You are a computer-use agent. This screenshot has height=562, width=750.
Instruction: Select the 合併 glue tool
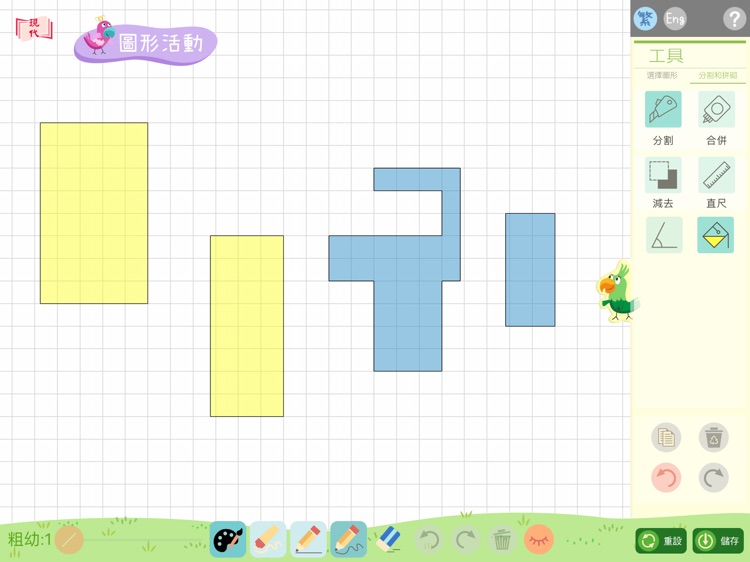tap(716, 109)
